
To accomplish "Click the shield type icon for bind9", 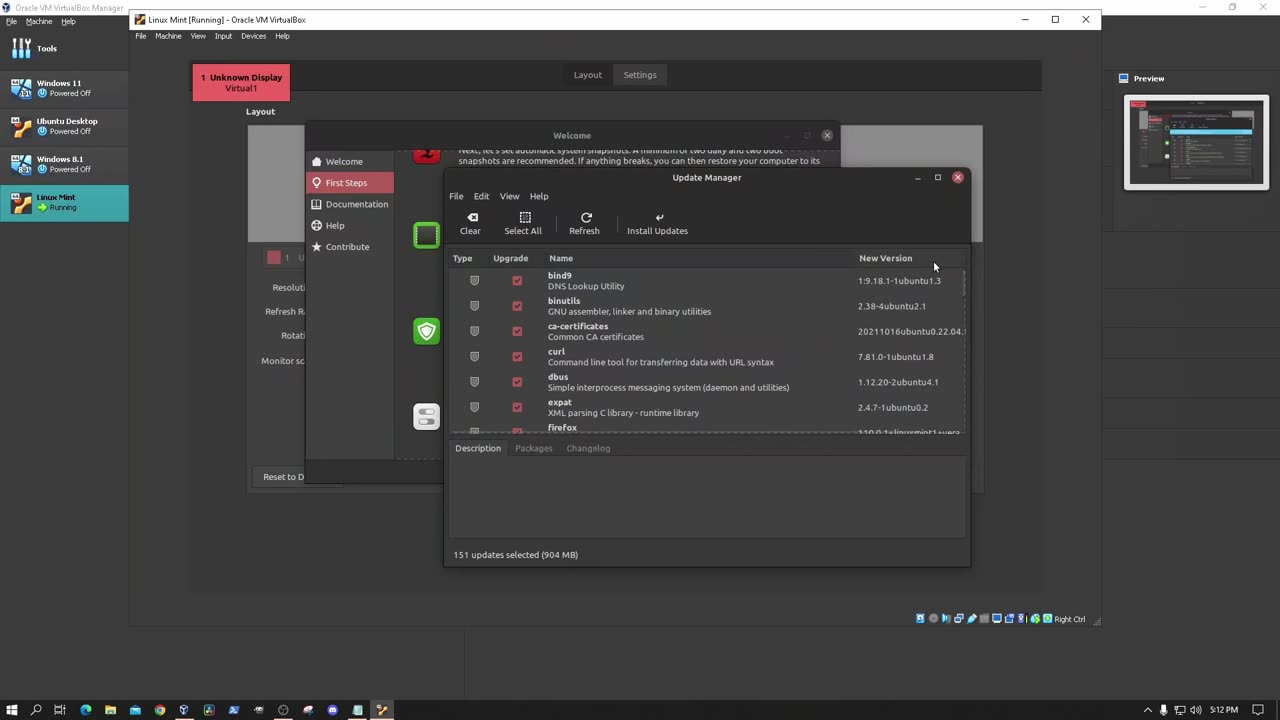I will [x=475, y=281].
